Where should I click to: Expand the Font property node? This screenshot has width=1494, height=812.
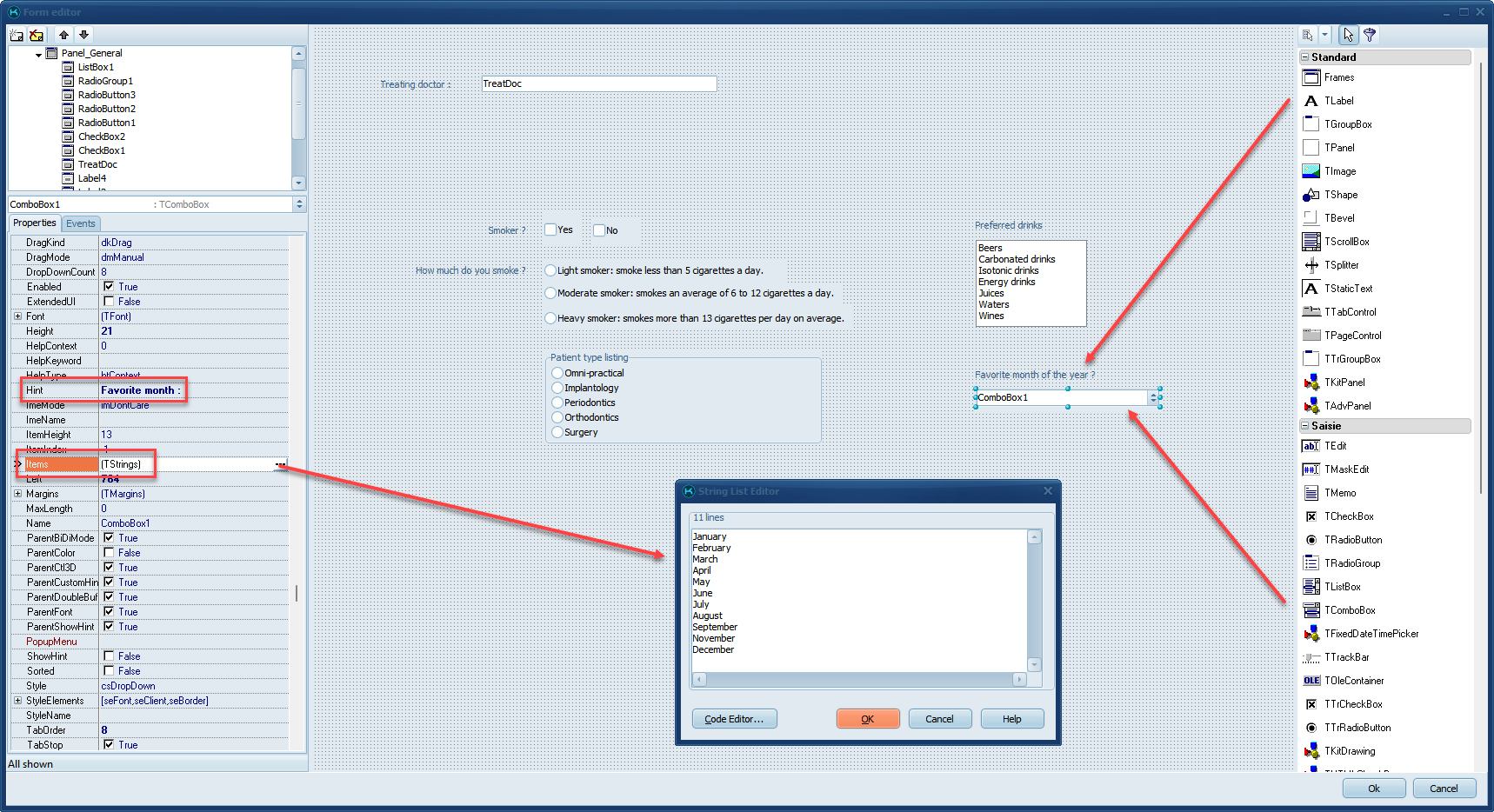(17, 316)
